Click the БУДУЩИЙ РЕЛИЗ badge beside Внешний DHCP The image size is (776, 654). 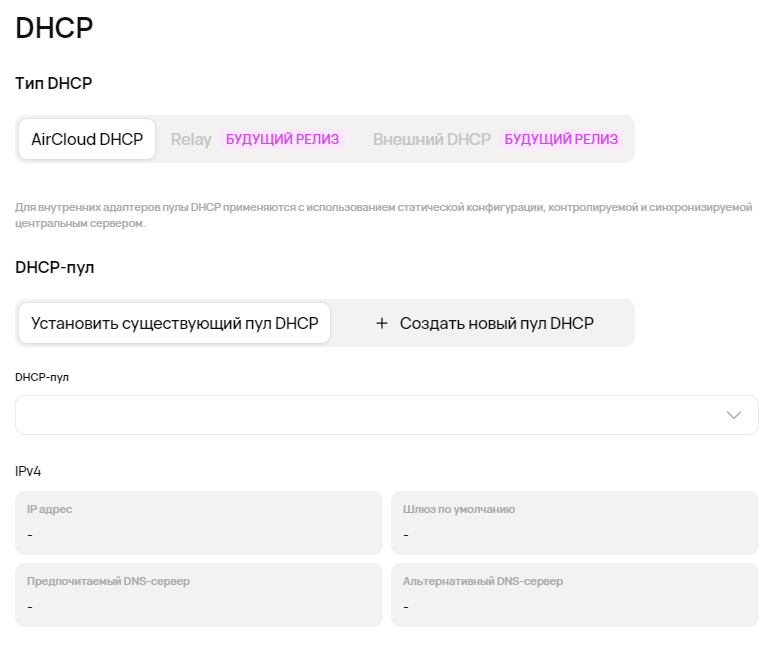(561, 140)
